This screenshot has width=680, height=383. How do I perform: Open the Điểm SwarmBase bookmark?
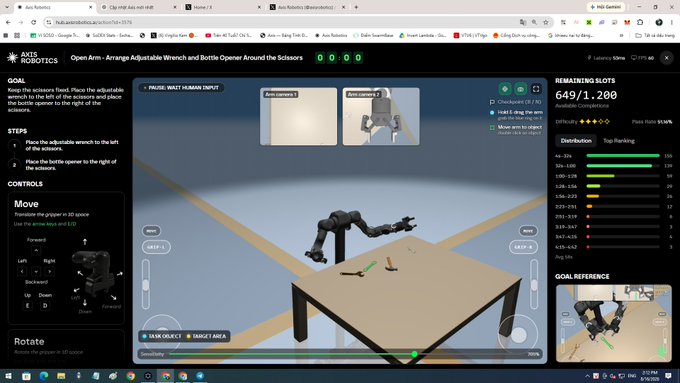373,36
